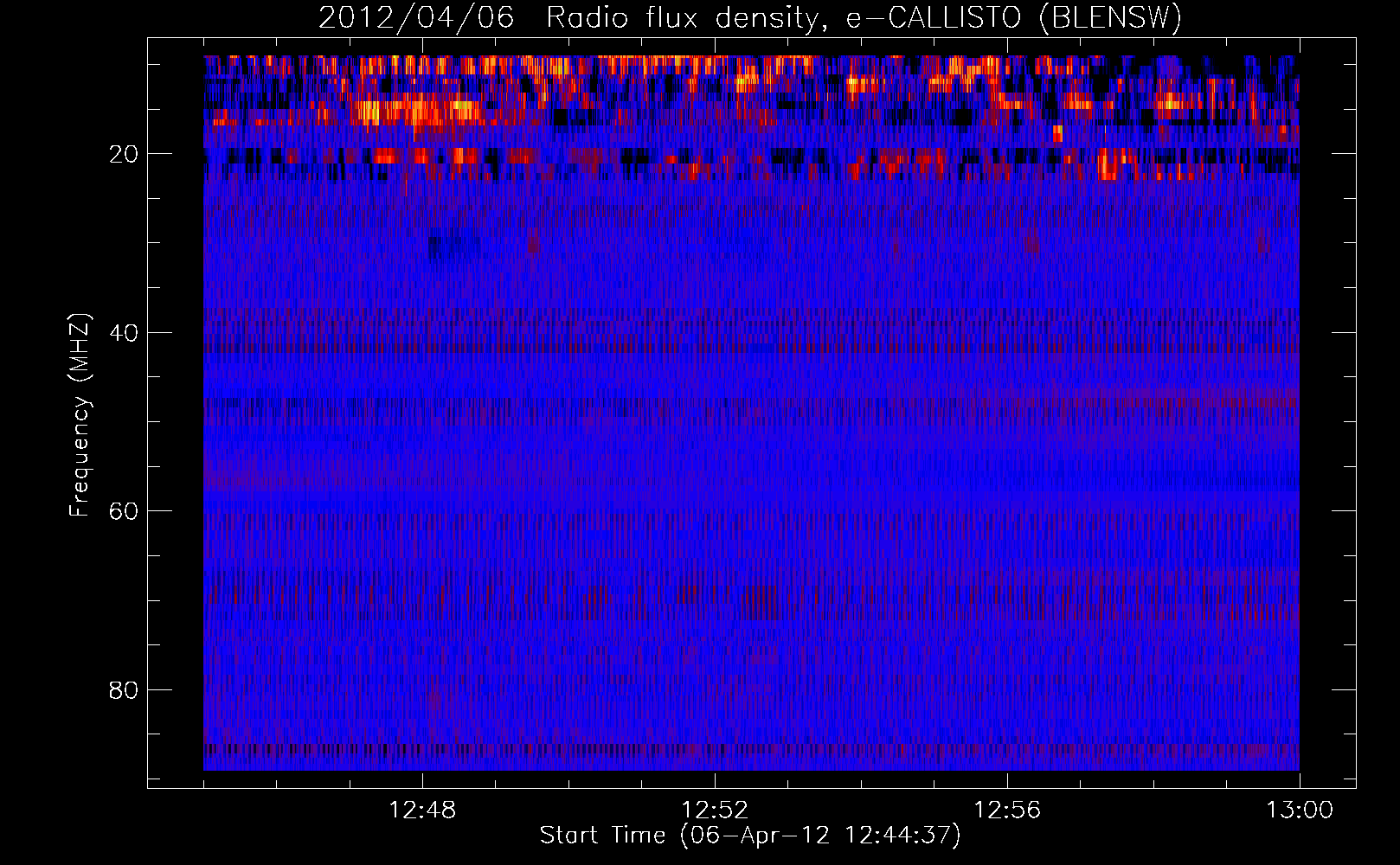Viewport: 1400px width, 865px height.
Task: Click the 80 MHz frequency tick label
Action: (125, 690)
